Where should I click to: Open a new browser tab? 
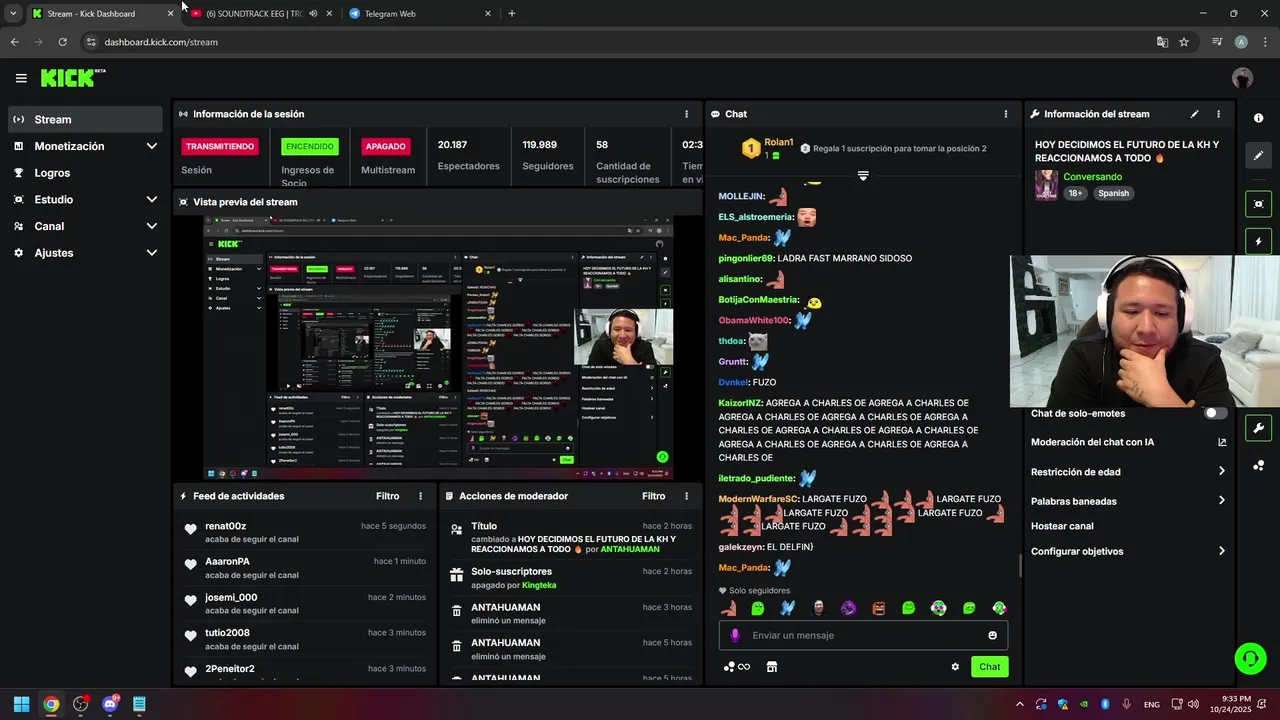tap(512, 14)
